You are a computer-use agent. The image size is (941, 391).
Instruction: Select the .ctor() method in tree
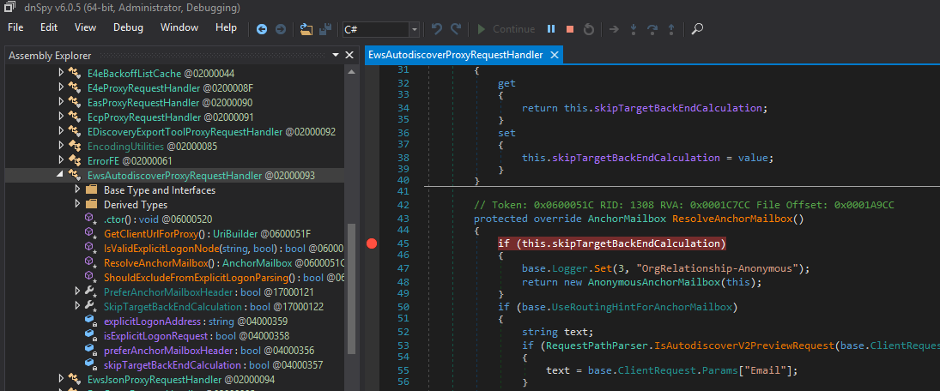tap(157, 219)
